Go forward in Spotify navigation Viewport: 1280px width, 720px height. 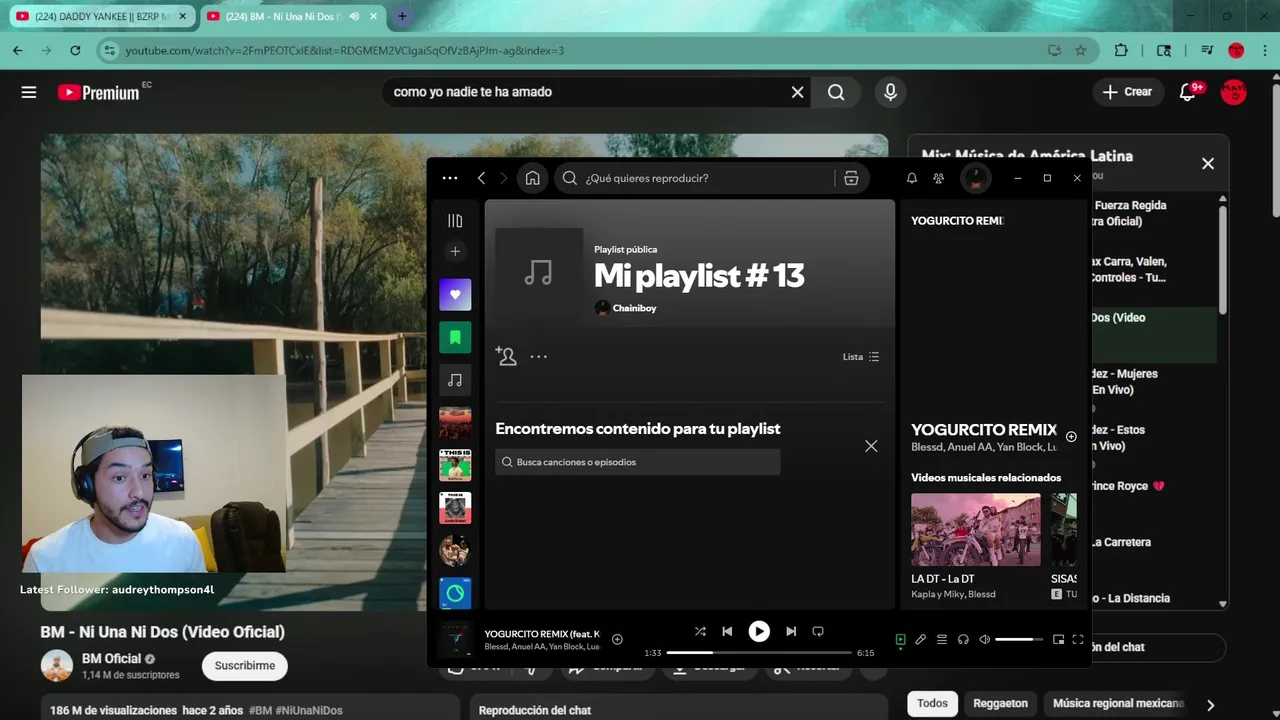coord(503,178)
